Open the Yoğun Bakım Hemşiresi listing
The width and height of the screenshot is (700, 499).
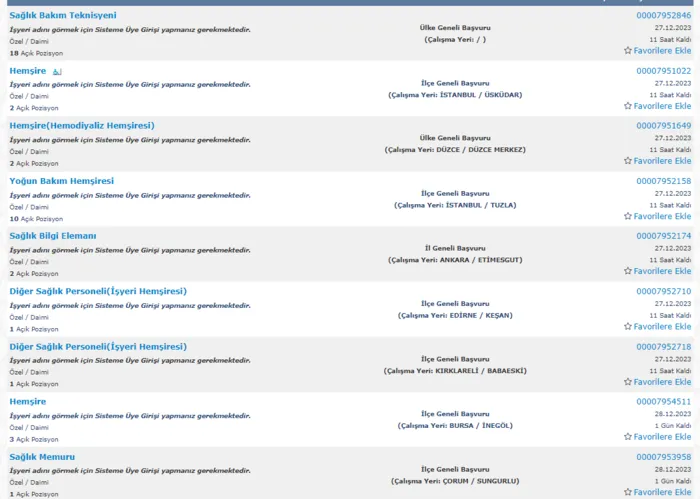(61, 181)
